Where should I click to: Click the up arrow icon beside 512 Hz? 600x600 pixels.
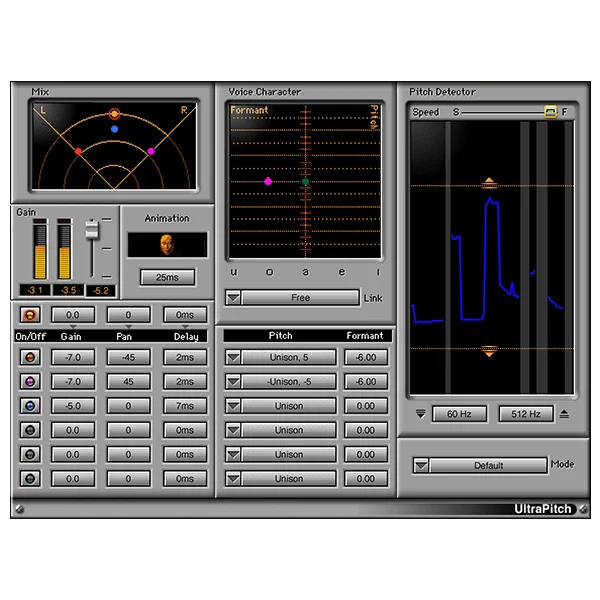click(564, 414)
